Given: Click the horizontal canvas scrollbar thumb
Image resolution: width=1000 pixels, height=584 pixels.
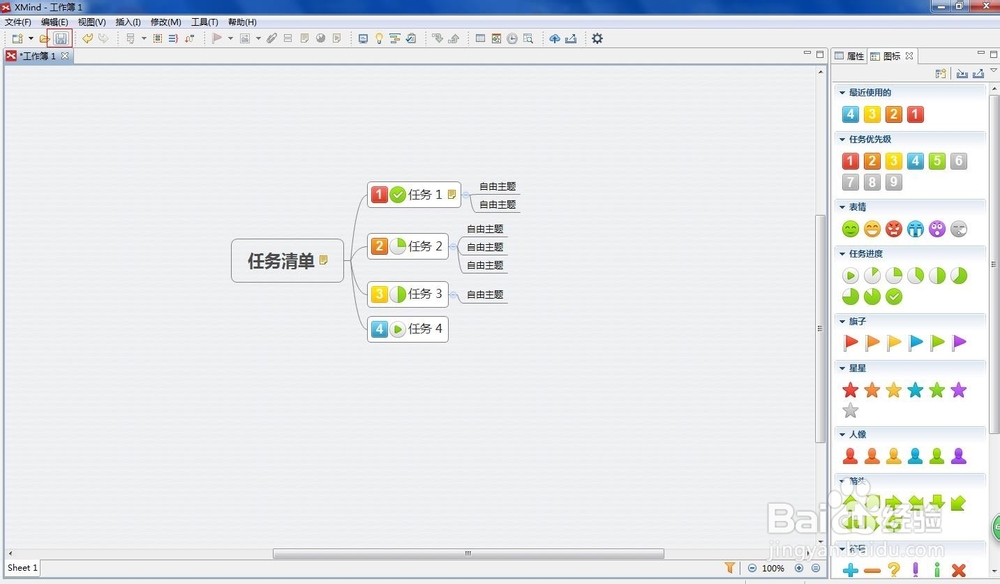Looking at the screenshot, I should point(468,553).
